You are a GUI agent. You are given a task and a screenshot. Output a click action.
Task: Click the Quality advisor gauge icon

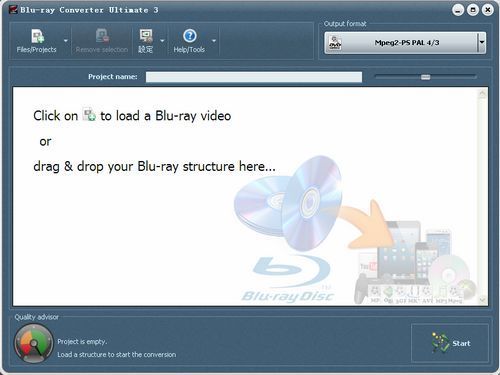pos(33,344)
